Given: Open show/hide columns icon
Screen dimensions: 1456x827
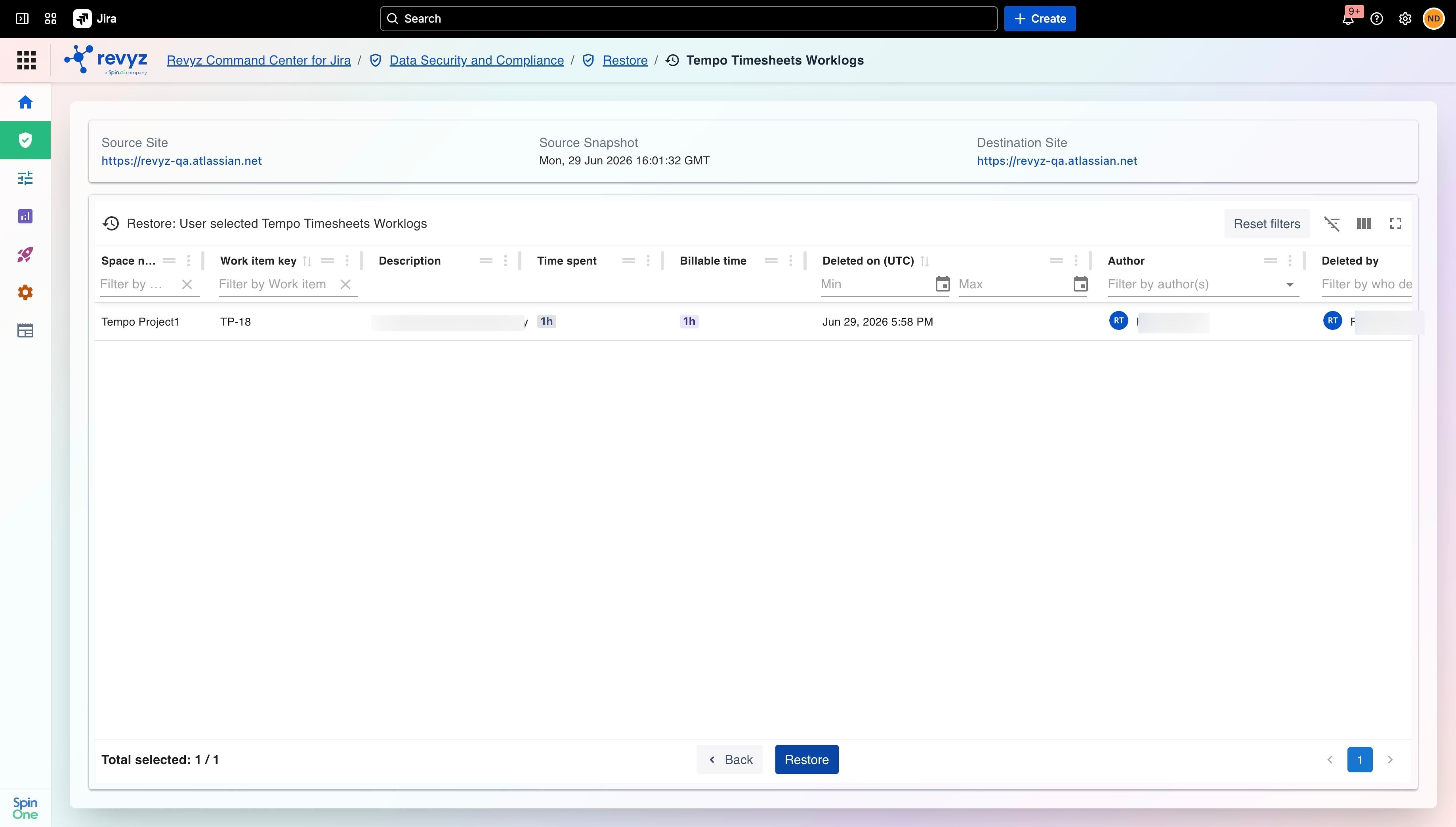Looking at the screenshot, I should pos(1363,224).
